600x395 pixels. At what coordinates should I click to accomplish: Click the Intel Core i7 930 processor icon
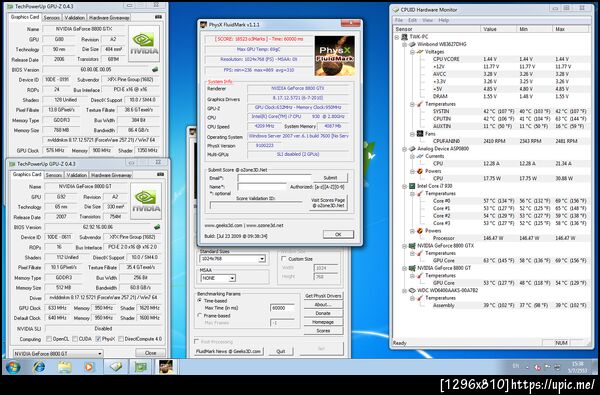pos(412,186)
